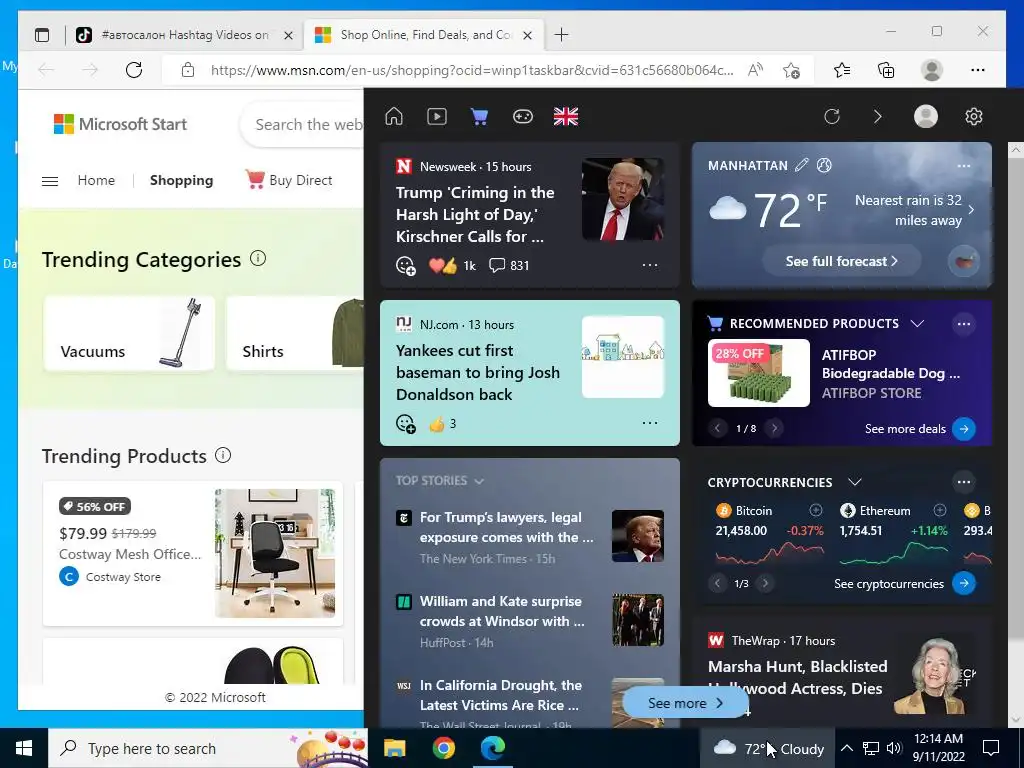Click the Edge browser refresh button

click(134, 70)
